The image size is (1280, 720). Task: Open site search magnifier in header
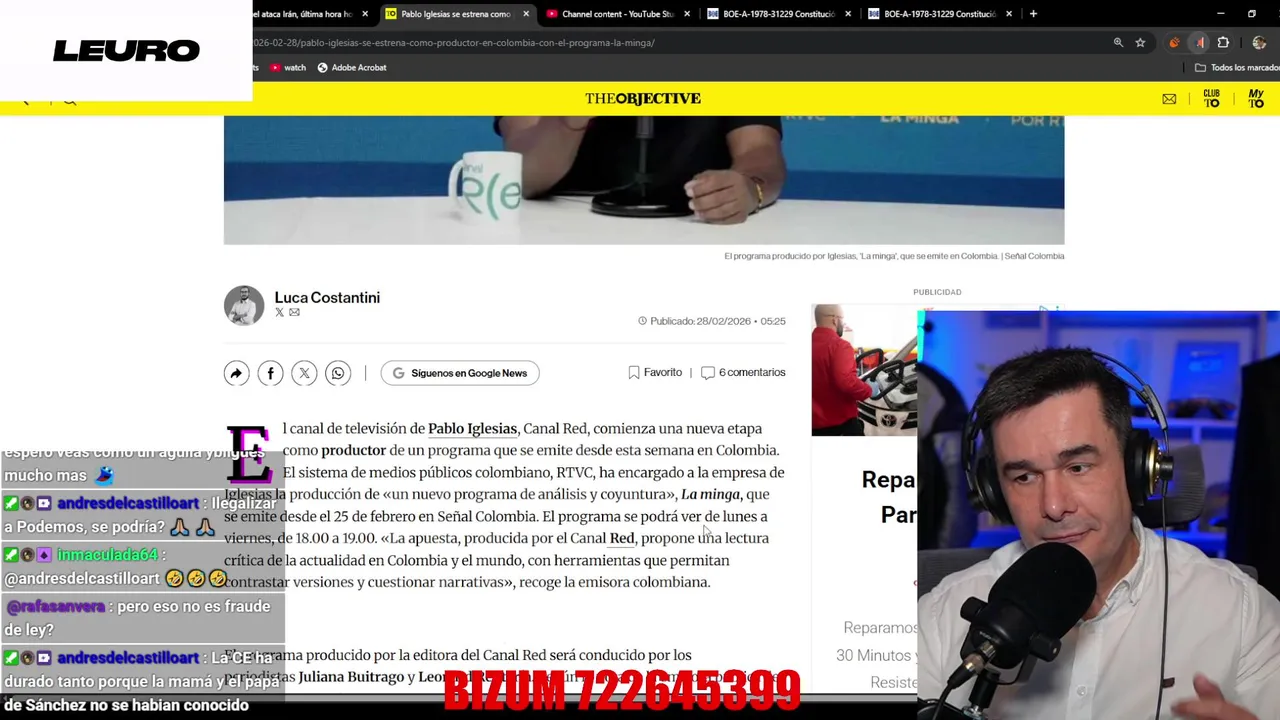[x=69, y=99]
